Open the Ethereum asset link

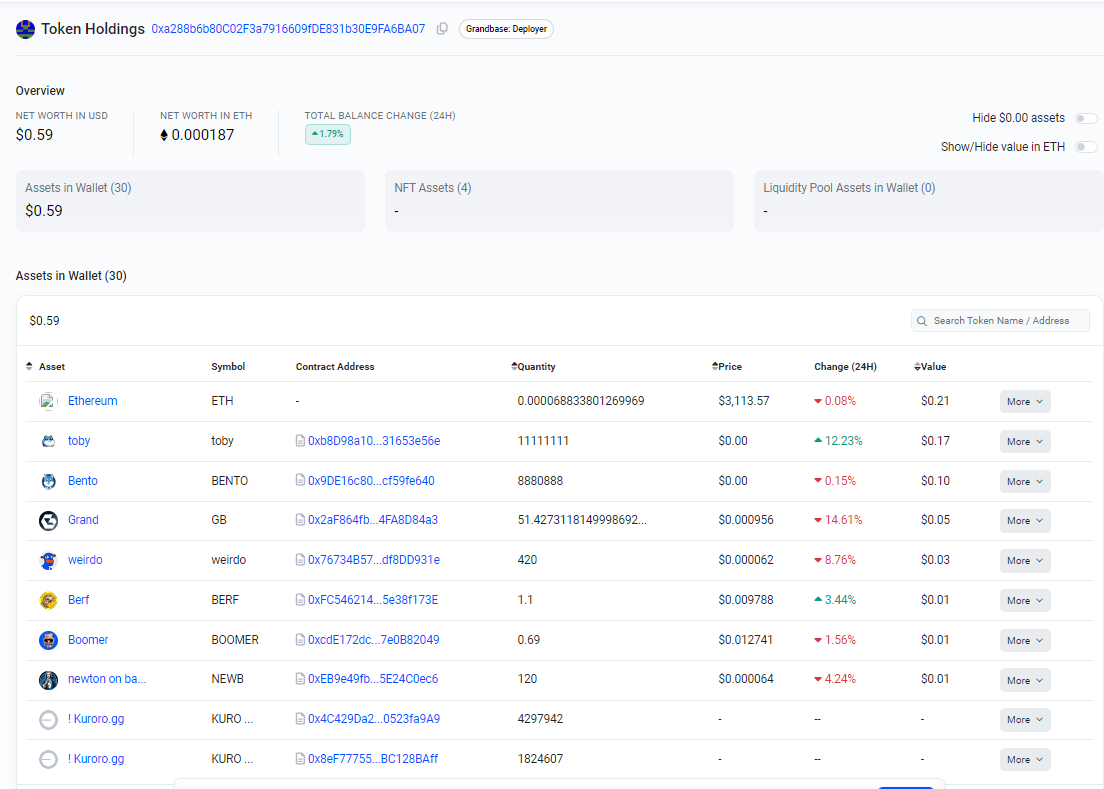pos(92,400)
